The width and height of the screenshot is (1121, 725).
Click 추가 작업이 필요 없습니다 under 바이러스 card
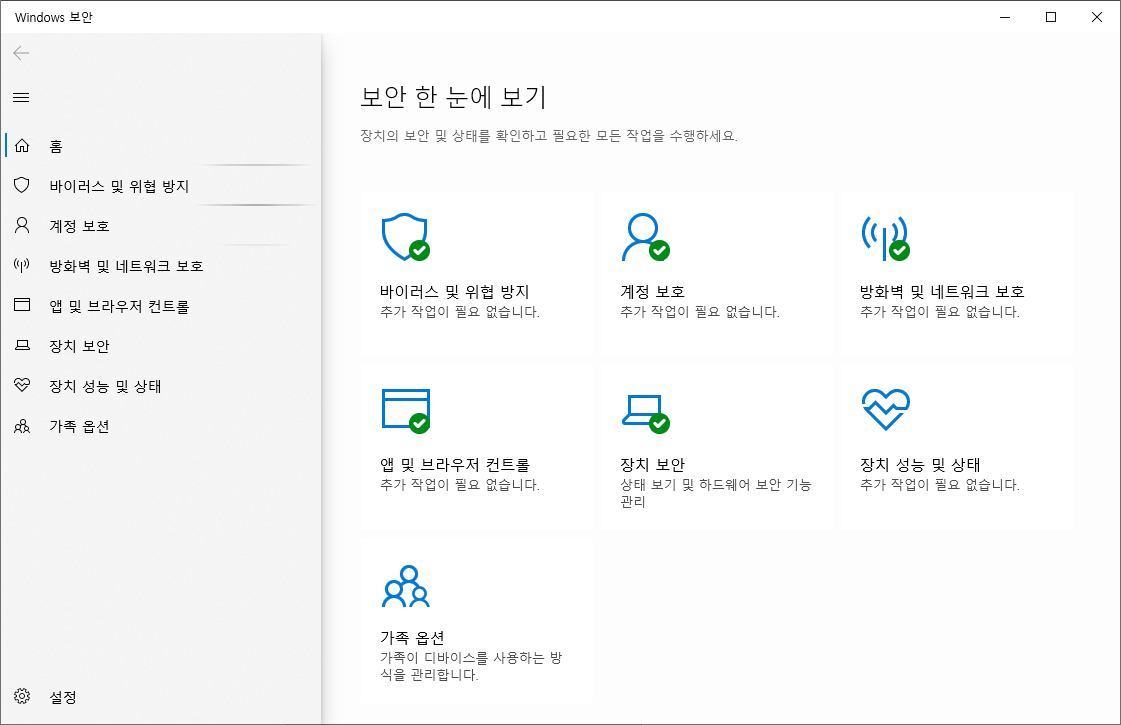pyautogui.click(x=460, y=312)
